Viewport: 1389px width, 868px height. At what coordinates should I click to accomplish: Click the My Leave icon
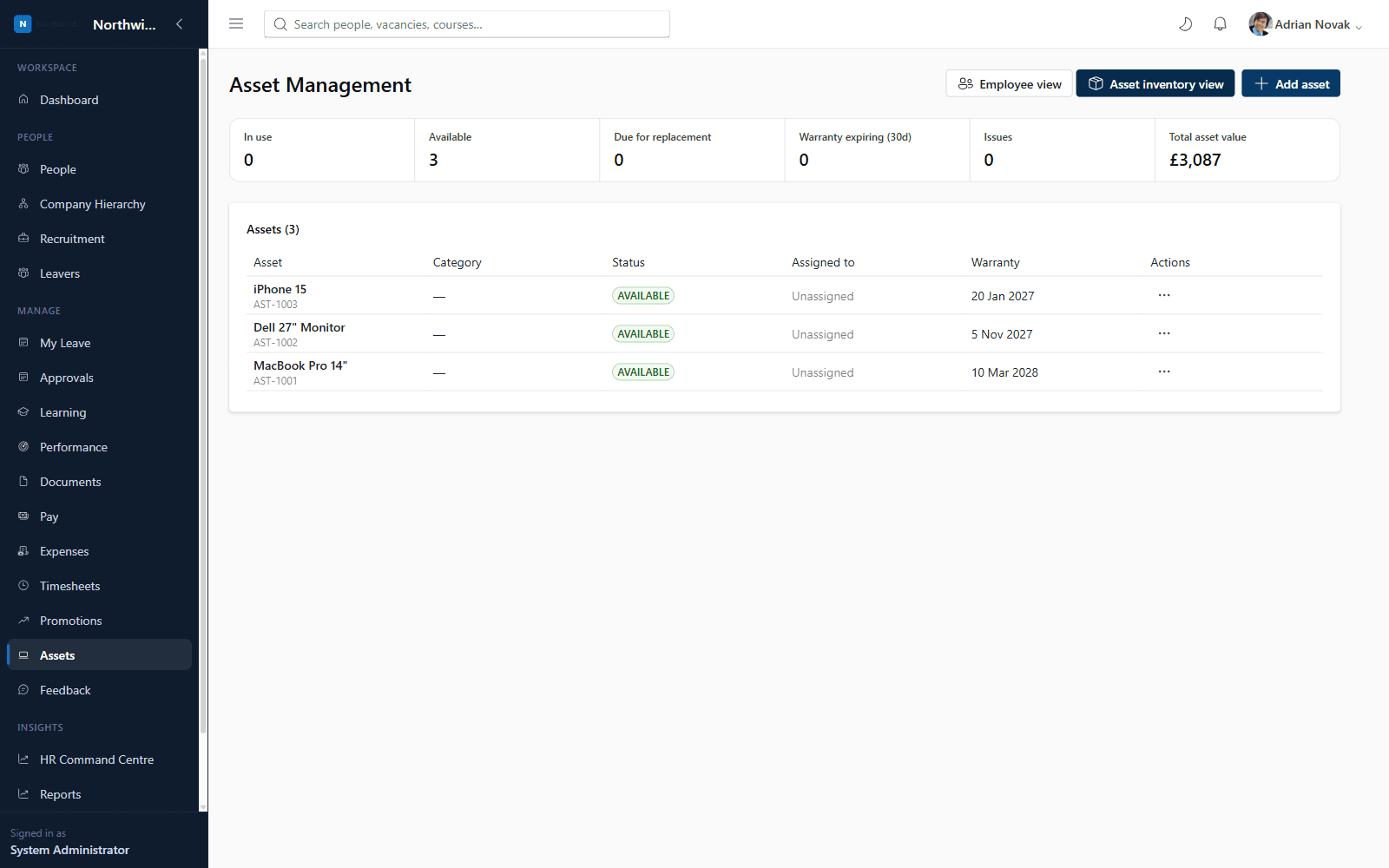pos(23,343)
